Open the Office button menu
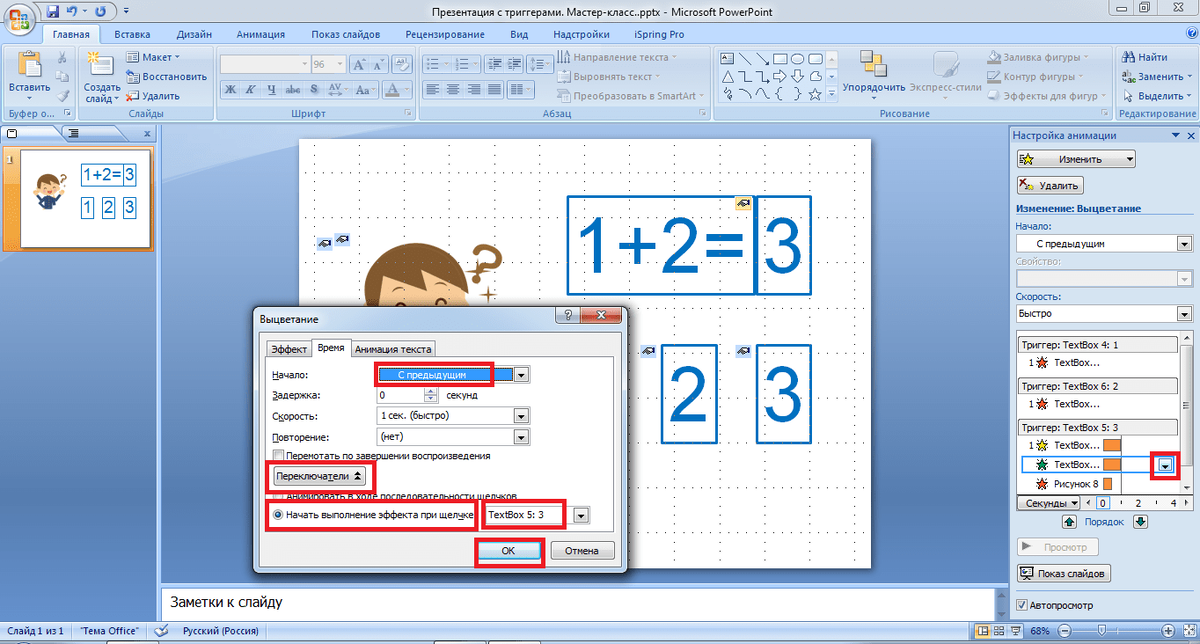The width and height of the screenshot is (1200, 644). (x=18, y=18)
